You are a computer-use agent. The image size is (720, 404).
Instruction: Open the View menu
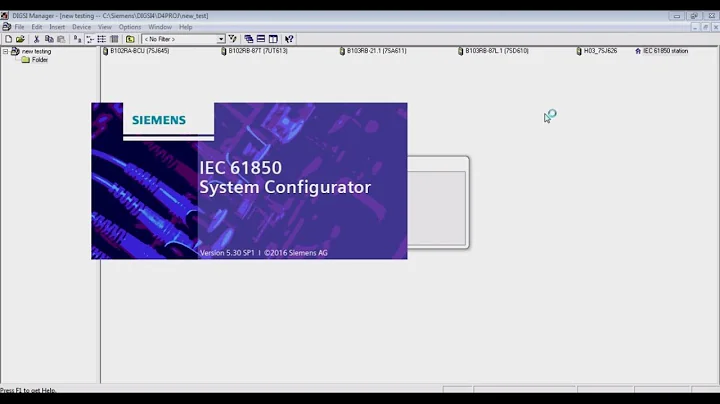click(x=105, y=27)
